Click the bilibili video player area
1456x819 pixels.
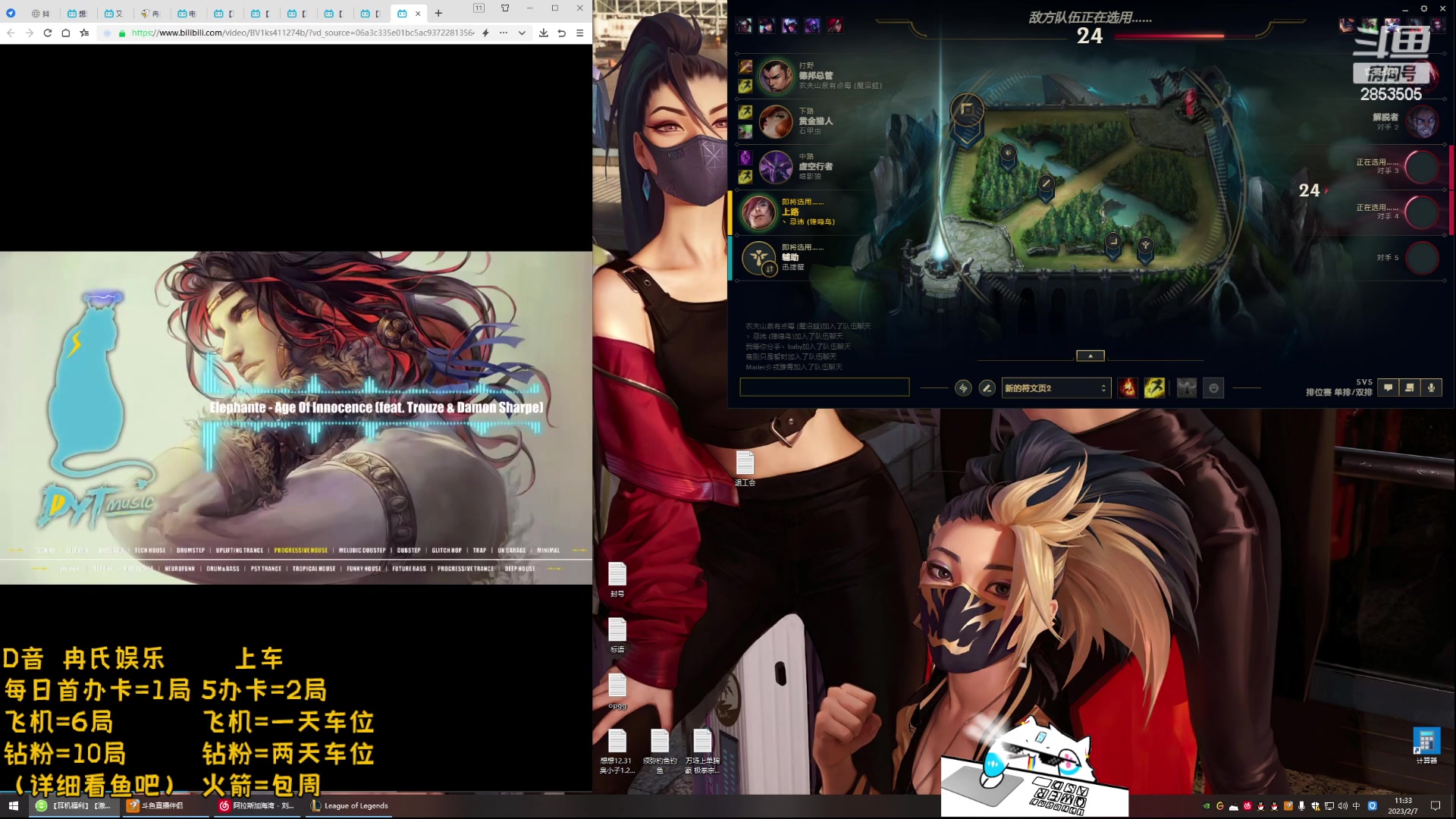tap(296, 418)
